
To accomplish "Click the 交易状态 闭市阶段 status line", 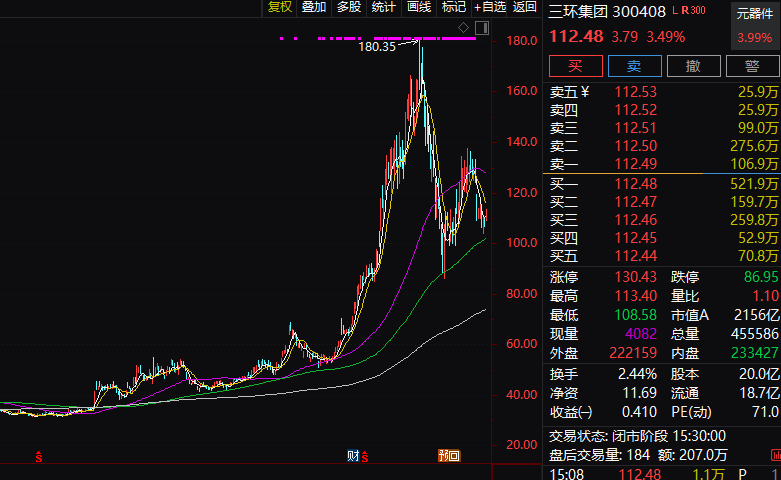I will pos(638,436).
